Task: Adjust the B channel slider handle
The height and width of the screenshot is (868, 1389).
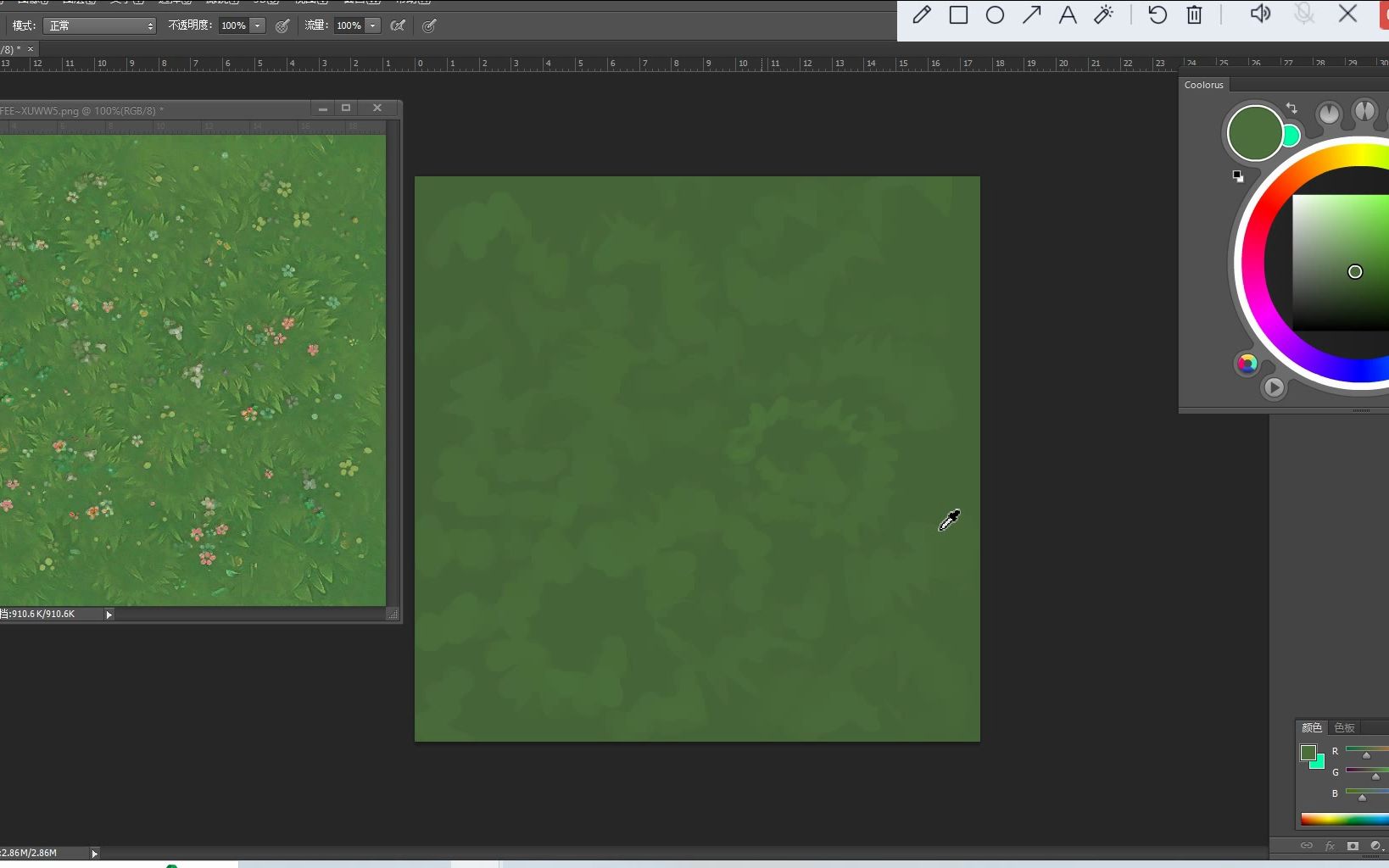Action: click(x=1362, y=798)
